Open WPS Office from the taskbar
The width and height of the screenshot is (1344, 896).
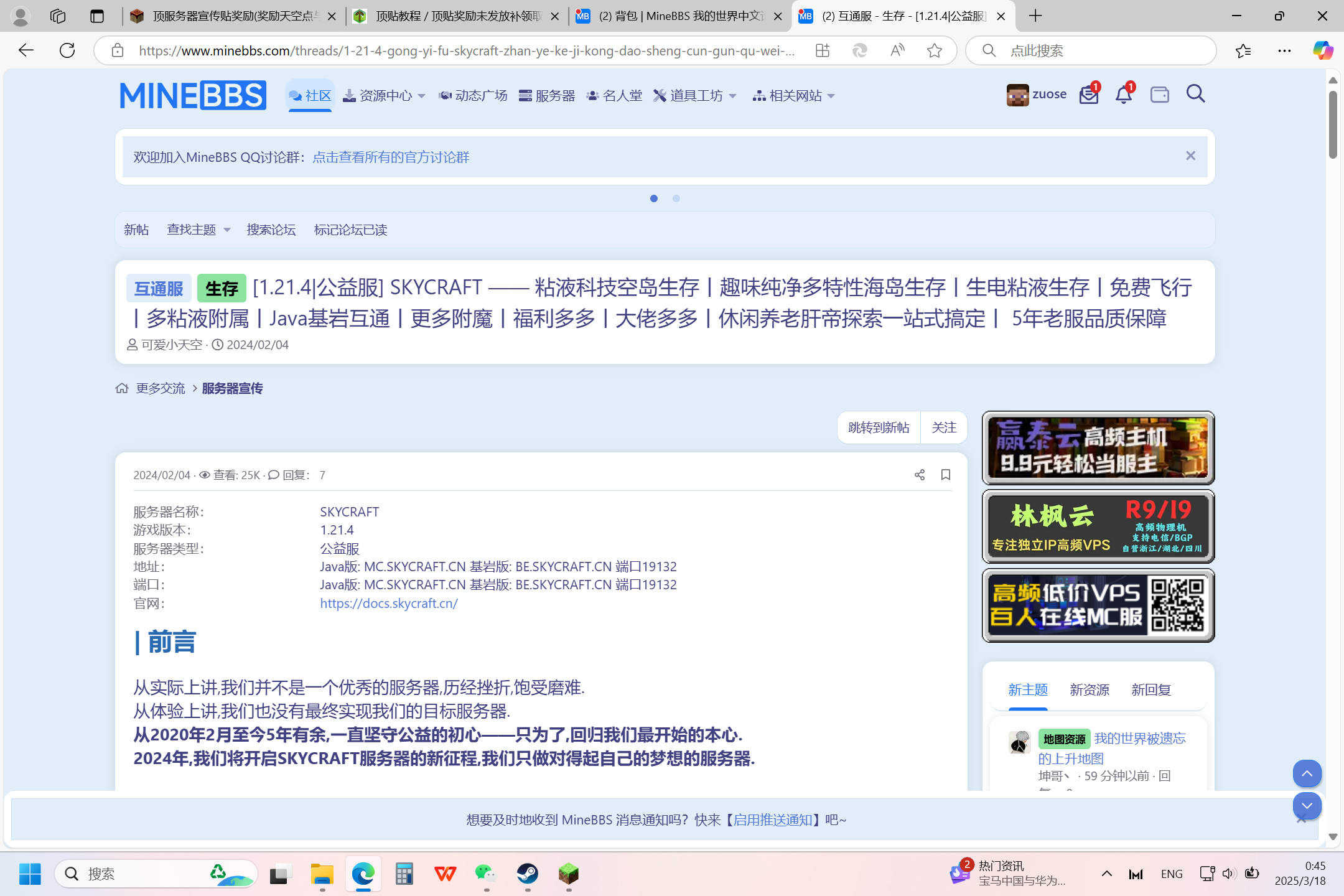pyautogui.click(x=445, y=874)
